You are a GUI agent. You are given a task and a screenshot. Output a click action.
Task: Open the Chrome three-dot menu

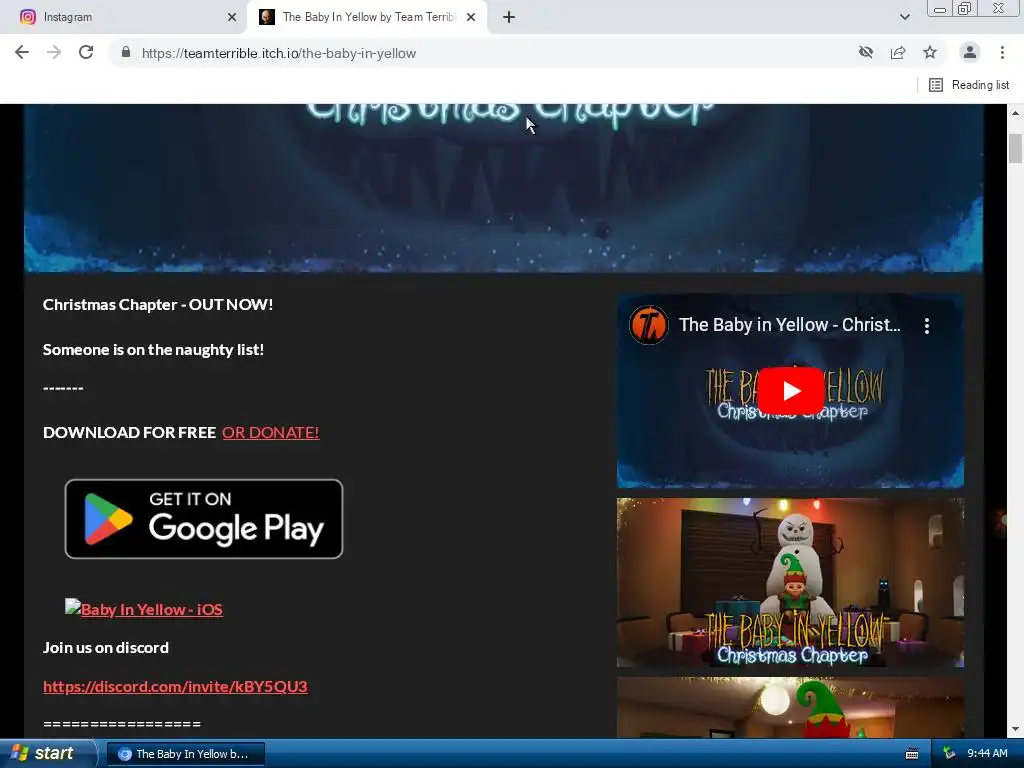[x=1002, y=52]
